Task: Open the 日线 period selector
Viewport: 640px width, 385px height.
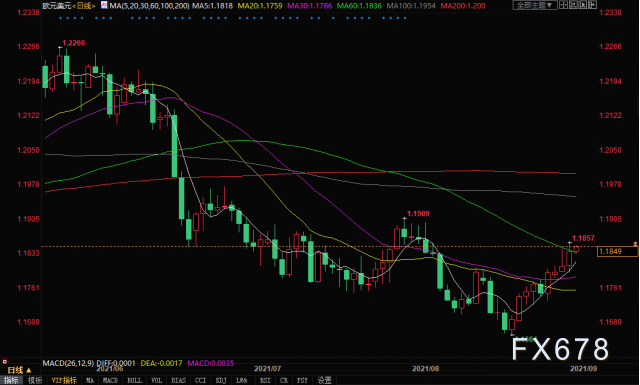Action: click(x=19, y=370)
